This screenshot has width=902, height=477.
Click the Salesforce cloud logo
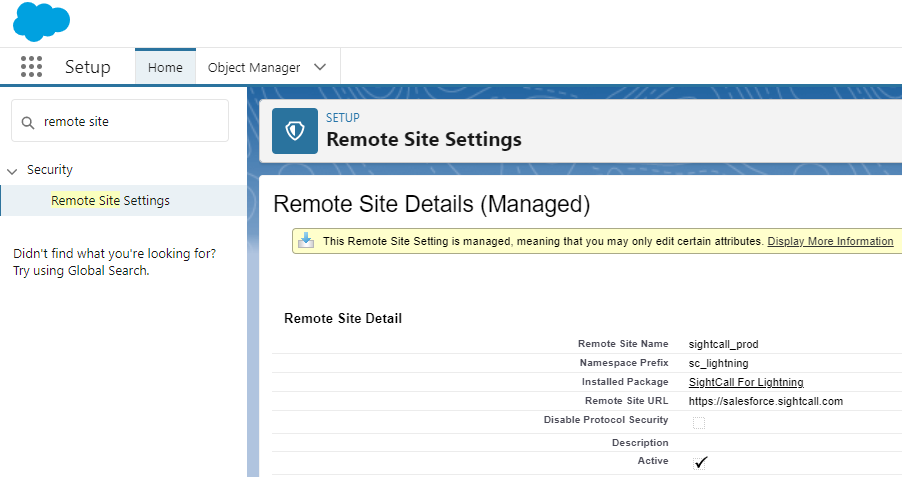[x=41, y=21]
